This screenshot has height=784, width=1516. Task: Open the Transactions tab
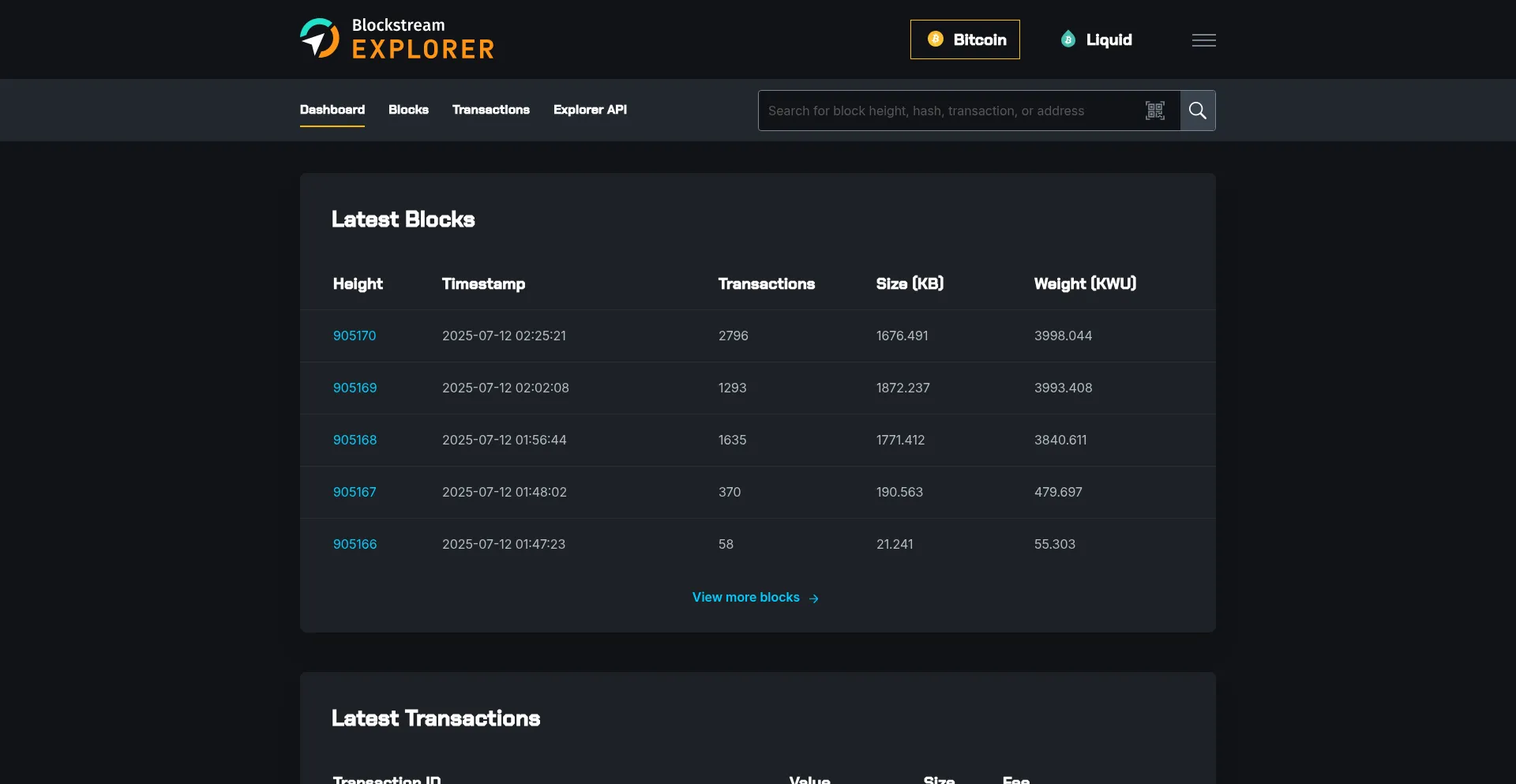[x=490, y=110]
